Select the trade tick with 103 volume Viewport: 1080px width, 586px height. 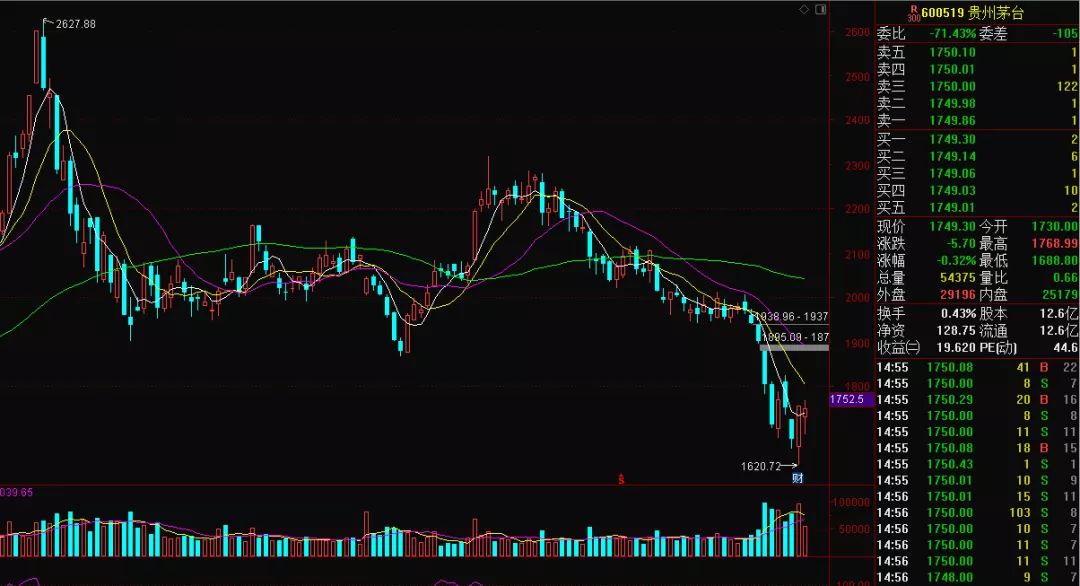(x=977, y=511)
